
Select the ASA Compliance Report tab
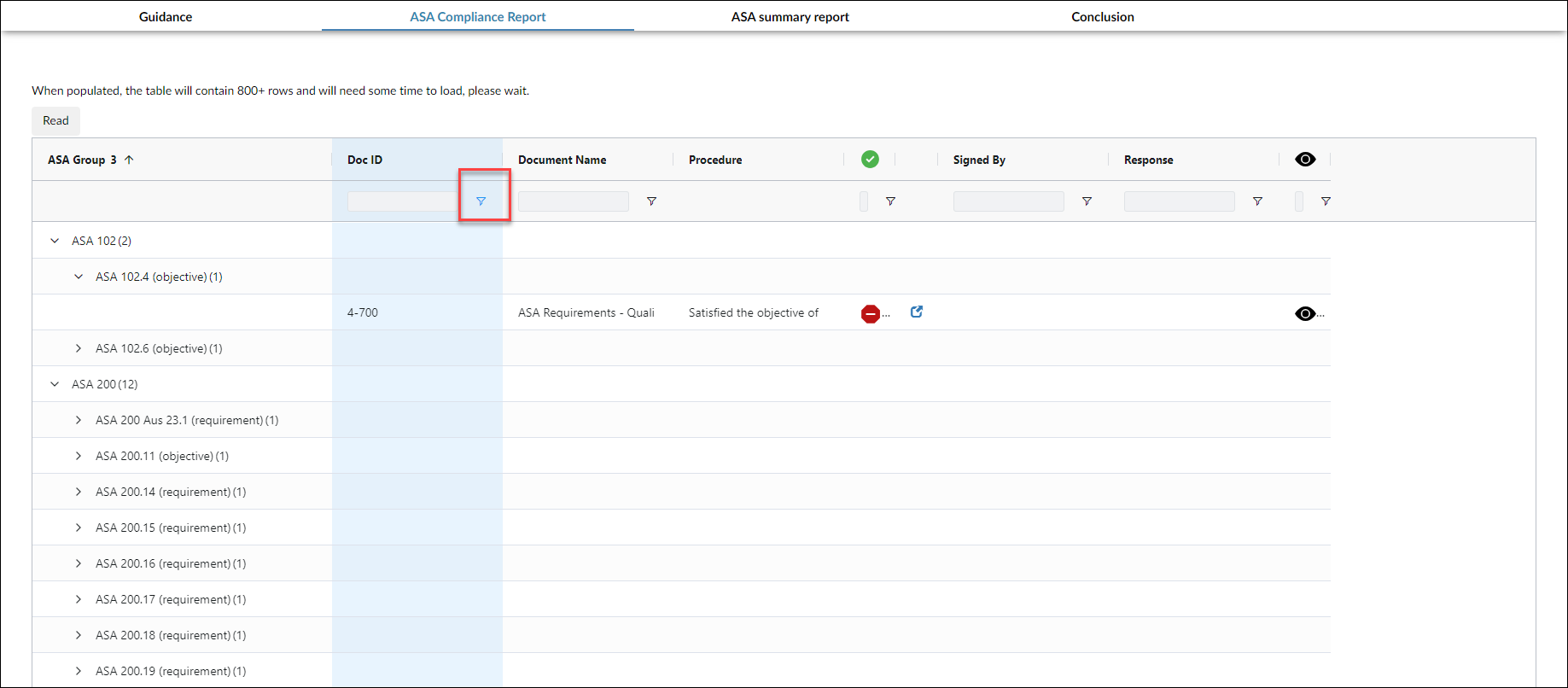(x=478, y=16)
